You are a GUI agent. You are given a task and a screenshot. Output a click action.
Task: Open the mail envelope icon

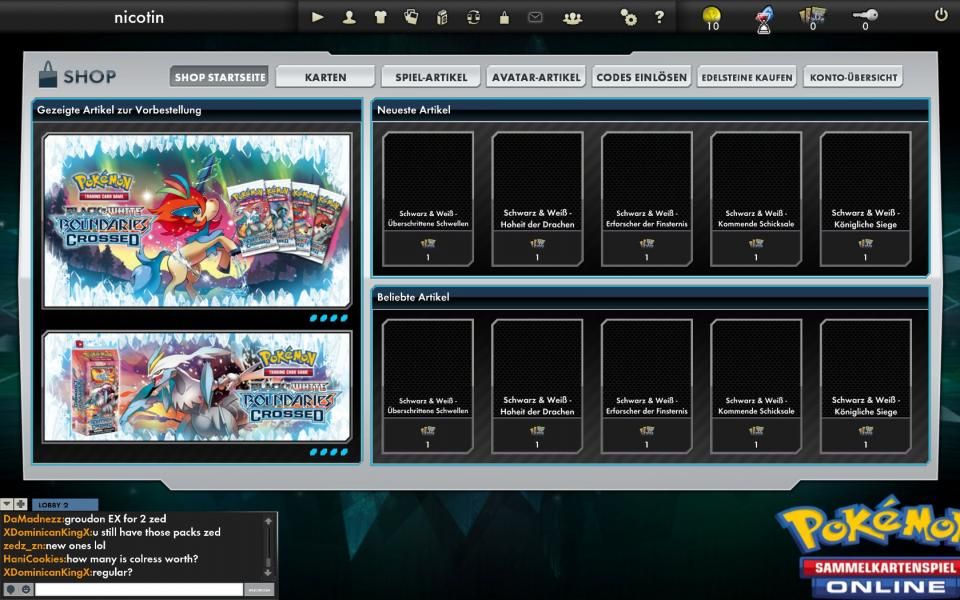[x=535, y=17]
